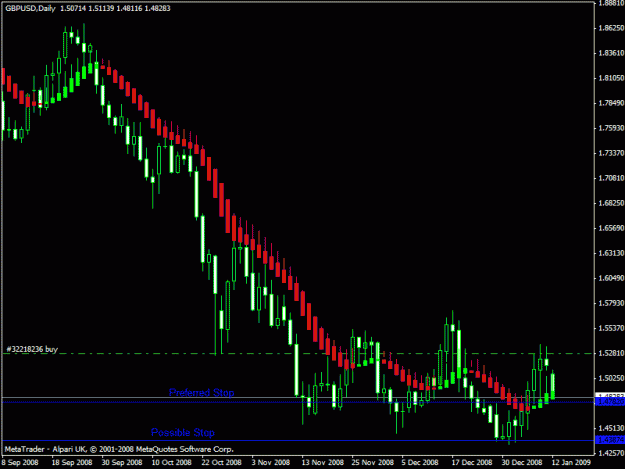
Task: Click the 5 Dec 2008 date label
Action: click(x=420, y=463)
